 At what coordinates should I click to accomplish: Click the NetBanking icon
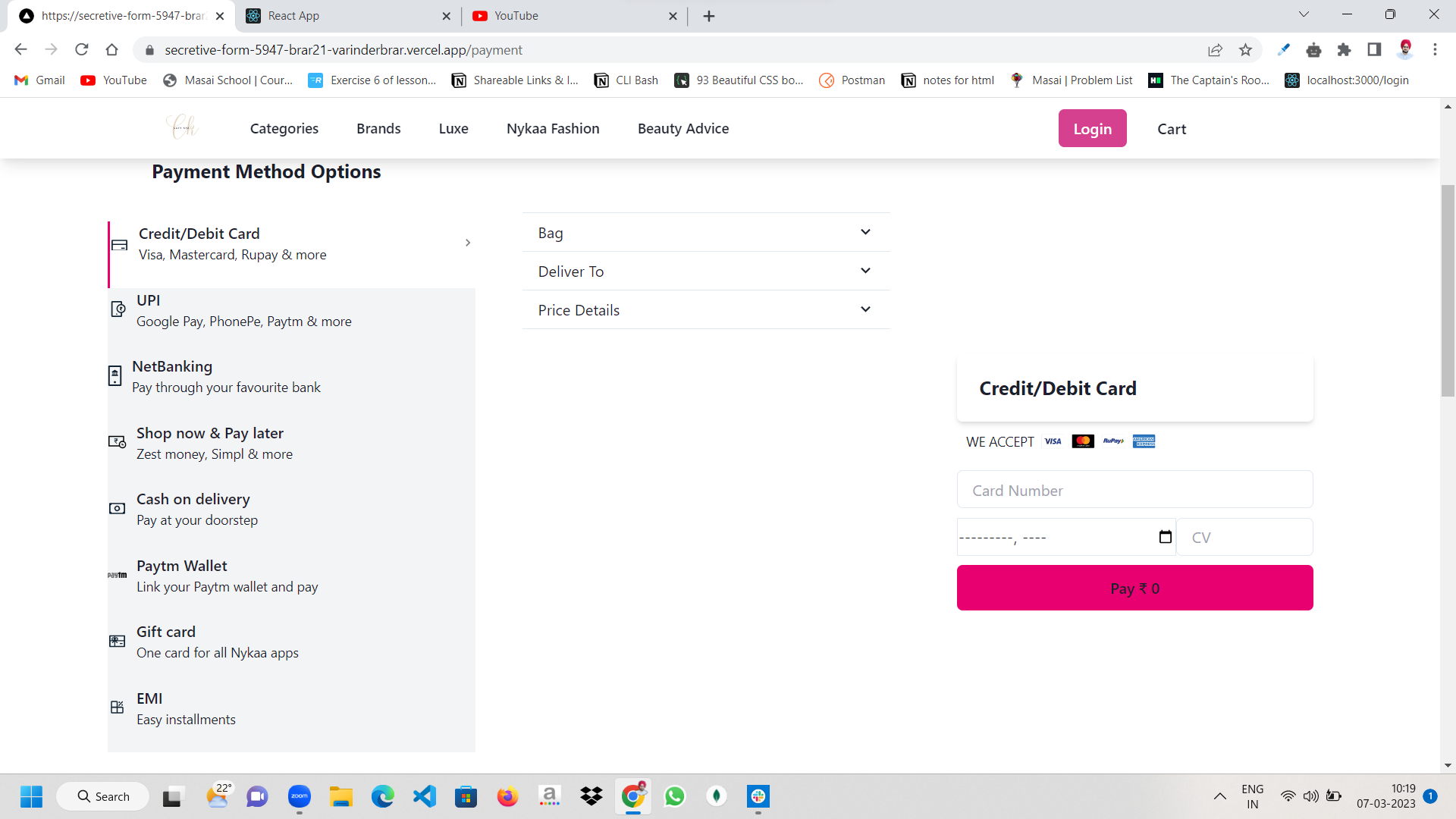115,376
